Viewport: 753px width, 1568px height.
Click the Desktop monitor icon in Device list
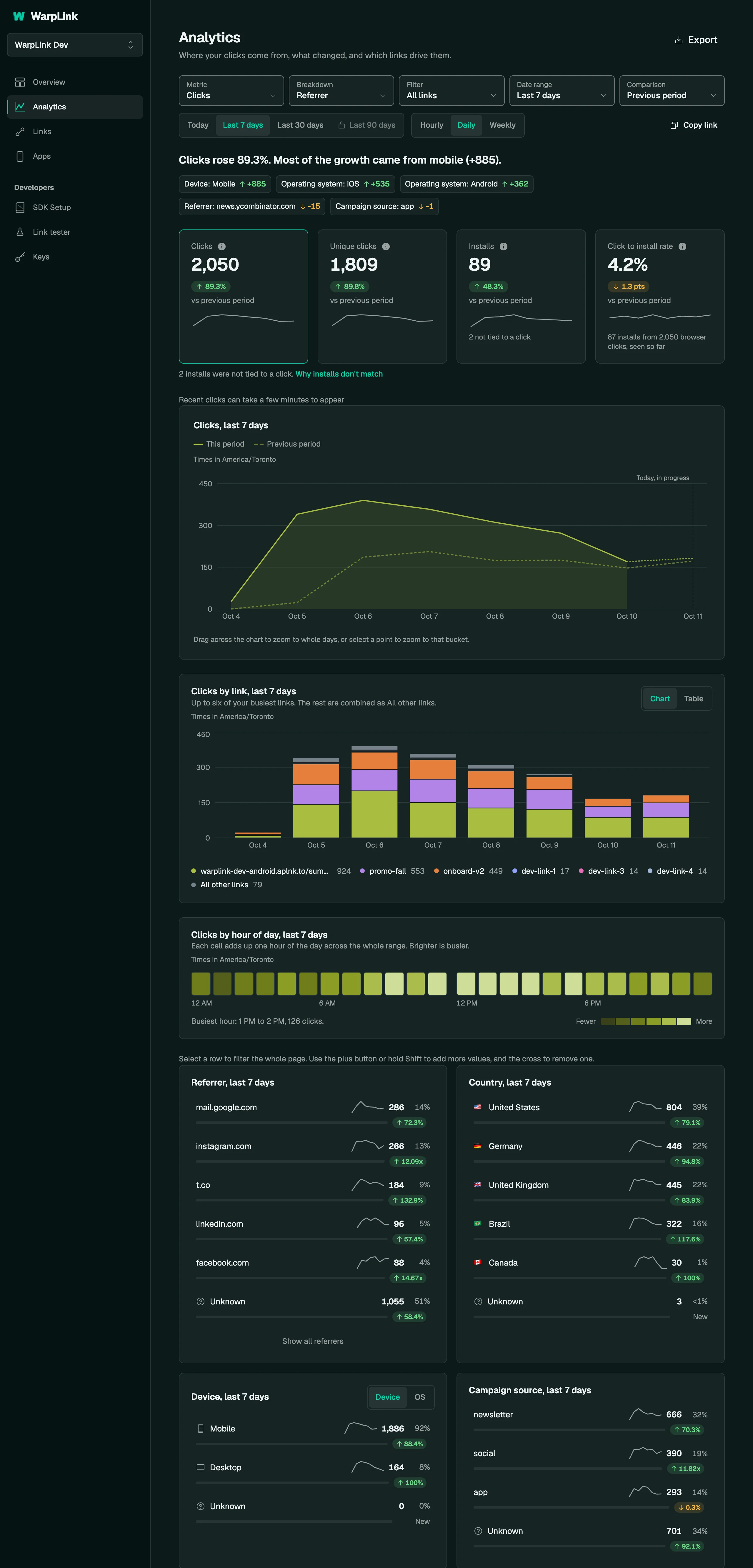[200, 1467]
